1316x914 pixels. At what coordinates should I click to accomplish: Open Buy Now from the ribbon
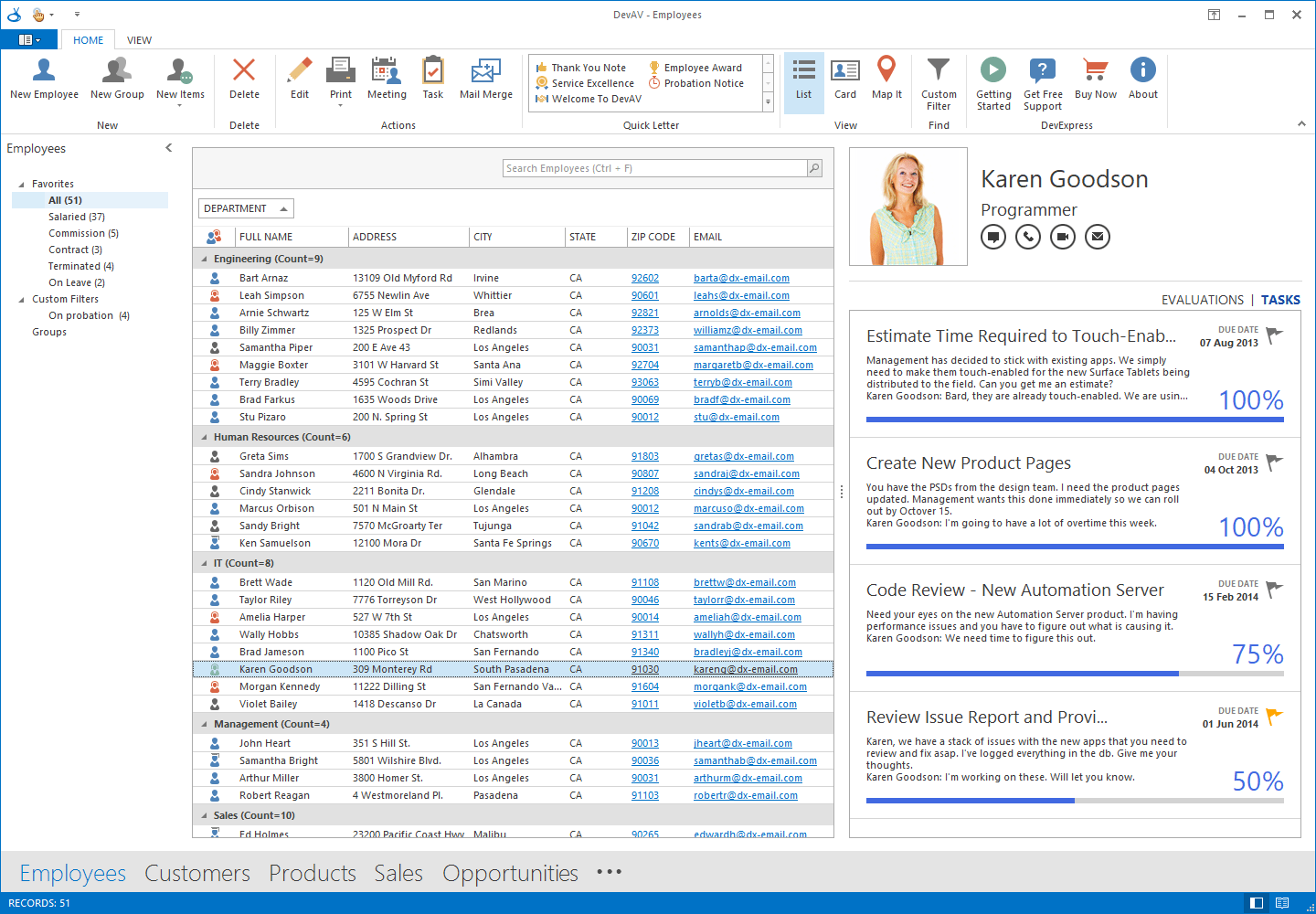(x=1095, y=82)
